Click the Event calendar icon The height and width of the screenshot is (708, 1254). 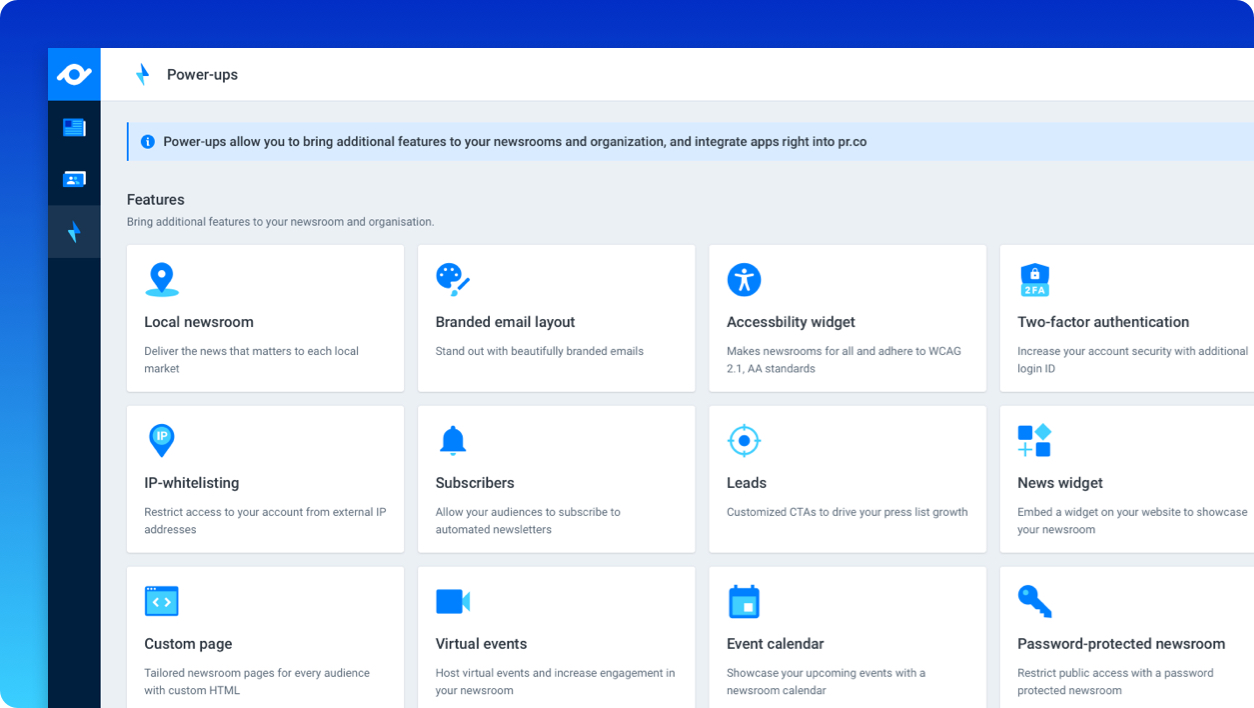tap(744, 601)
